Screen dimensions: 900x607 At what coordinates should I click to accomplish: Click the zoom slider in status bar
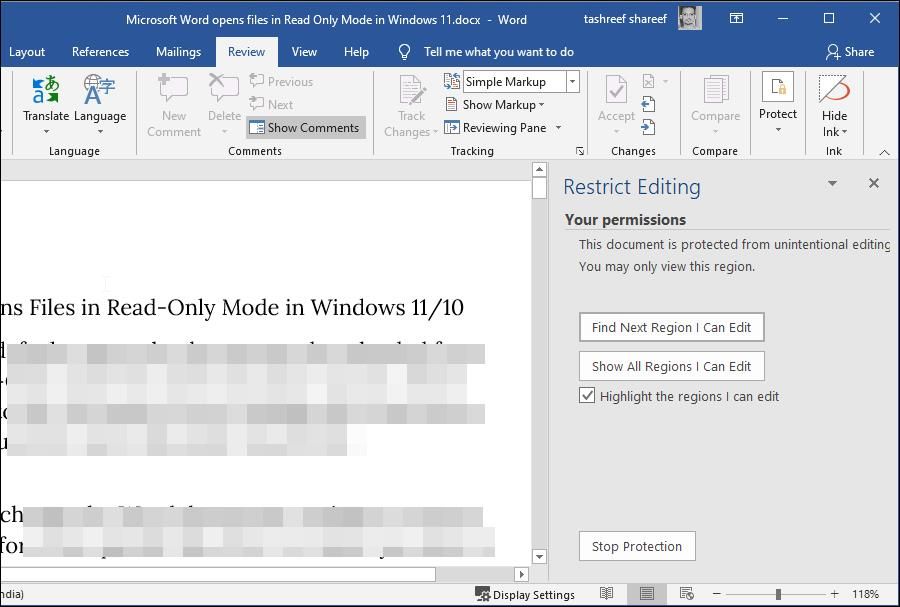click(x=777, y=594)
